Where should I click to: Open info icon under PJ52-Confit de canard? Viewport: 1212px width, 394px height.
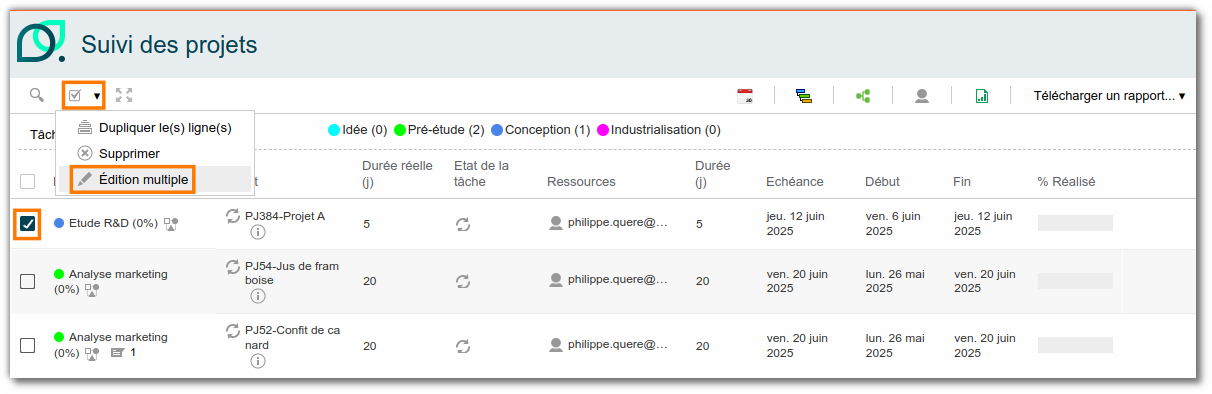(257, 361)
